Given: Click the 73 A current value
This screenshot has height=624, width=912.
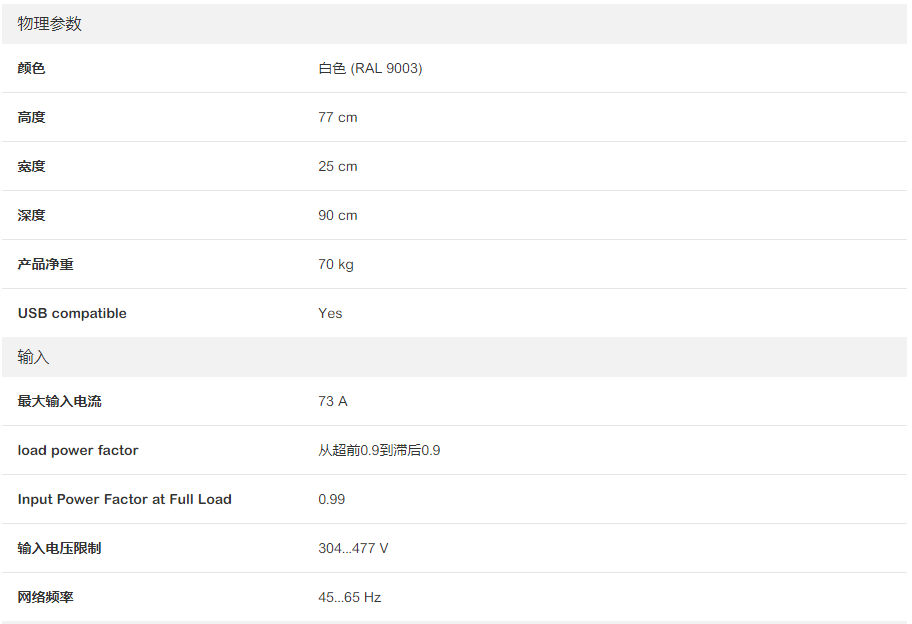Looking at the screenshot, I should tap(333, 401).
